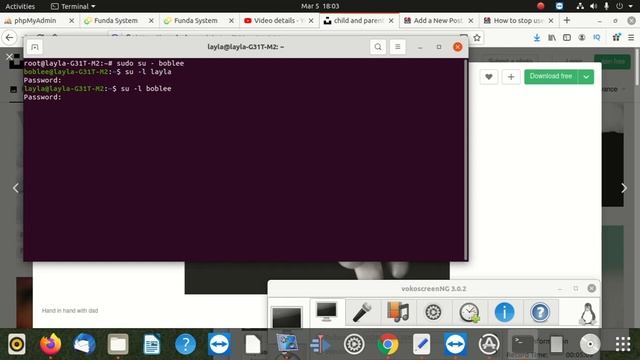Open clock calendar Mar 5 18:03
Screen dimensions: 640x360
coord(320,6)
